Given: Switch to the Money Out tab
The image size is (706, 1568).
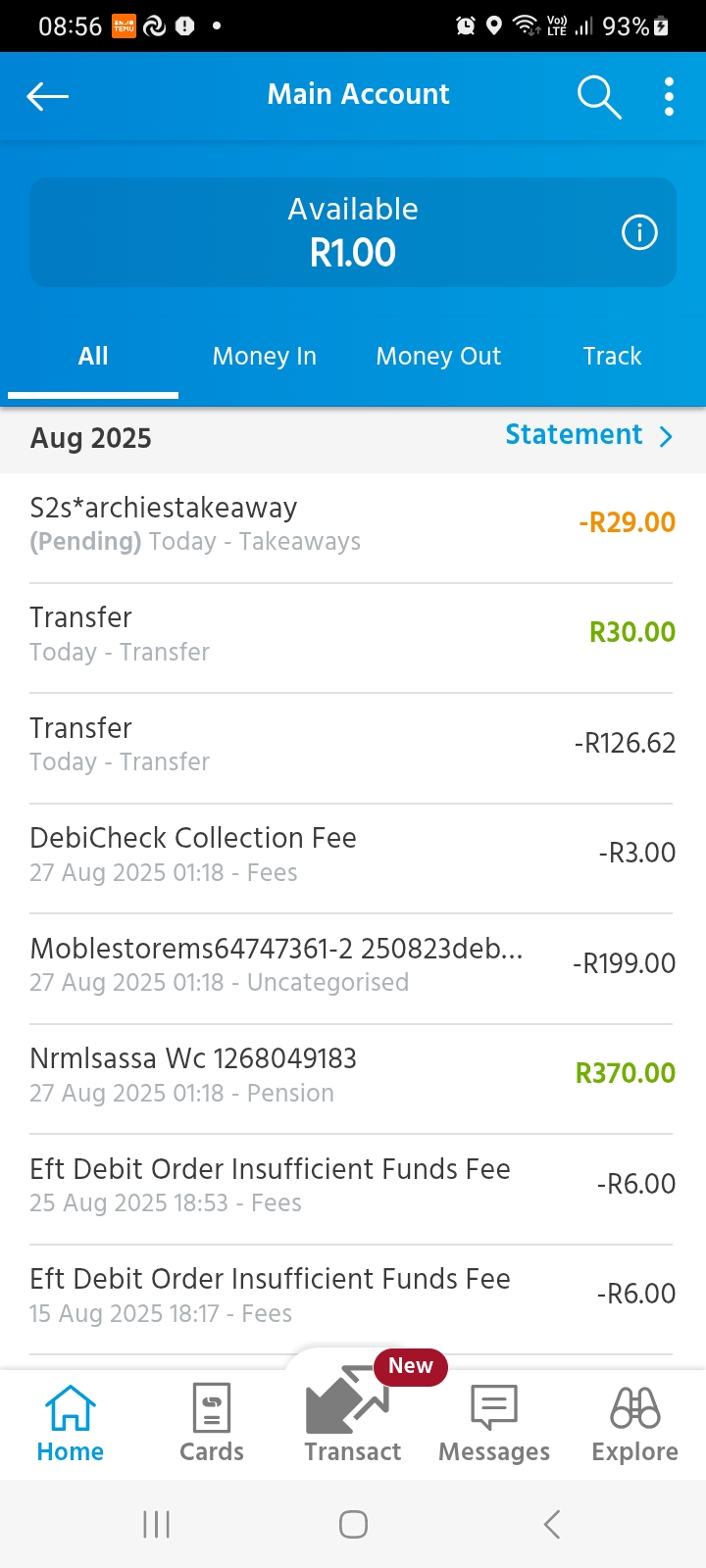Looking at the screenshot, I should coord(438,357).
